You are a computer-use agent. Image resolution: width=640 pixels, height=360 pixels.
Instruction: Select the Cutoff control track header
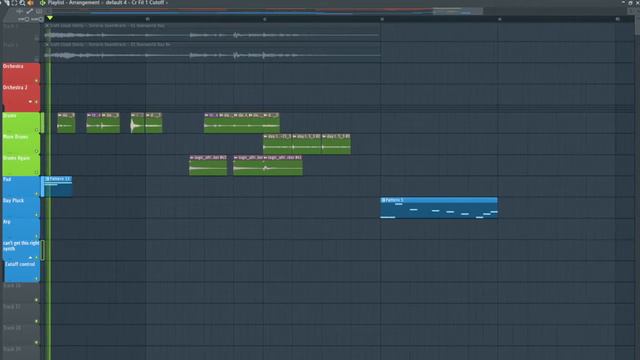22,271
